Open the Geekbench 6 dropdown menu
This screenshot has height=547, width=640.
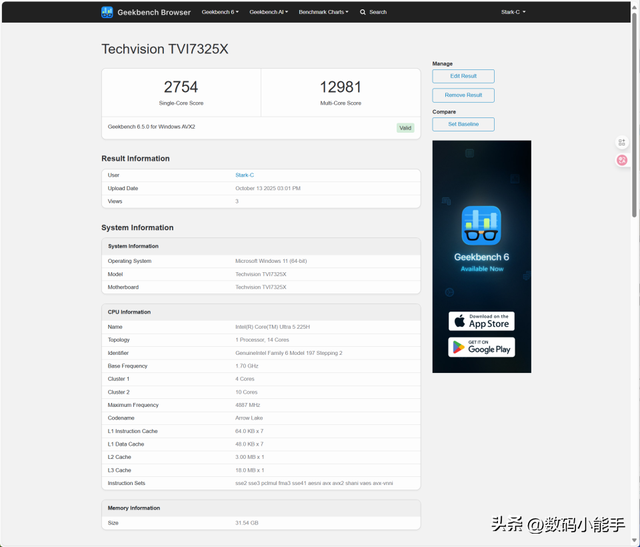pos(220,12)
